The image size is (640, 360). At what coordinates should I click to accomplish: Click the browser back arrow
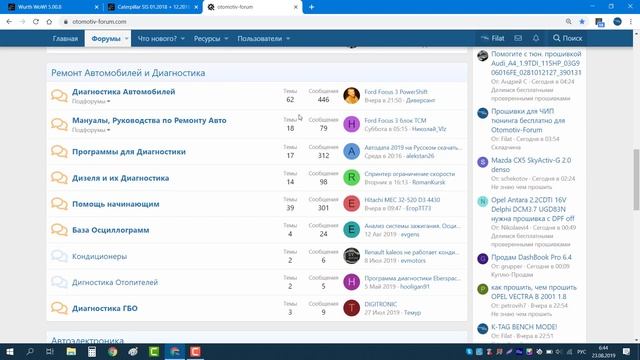[9, 22]
